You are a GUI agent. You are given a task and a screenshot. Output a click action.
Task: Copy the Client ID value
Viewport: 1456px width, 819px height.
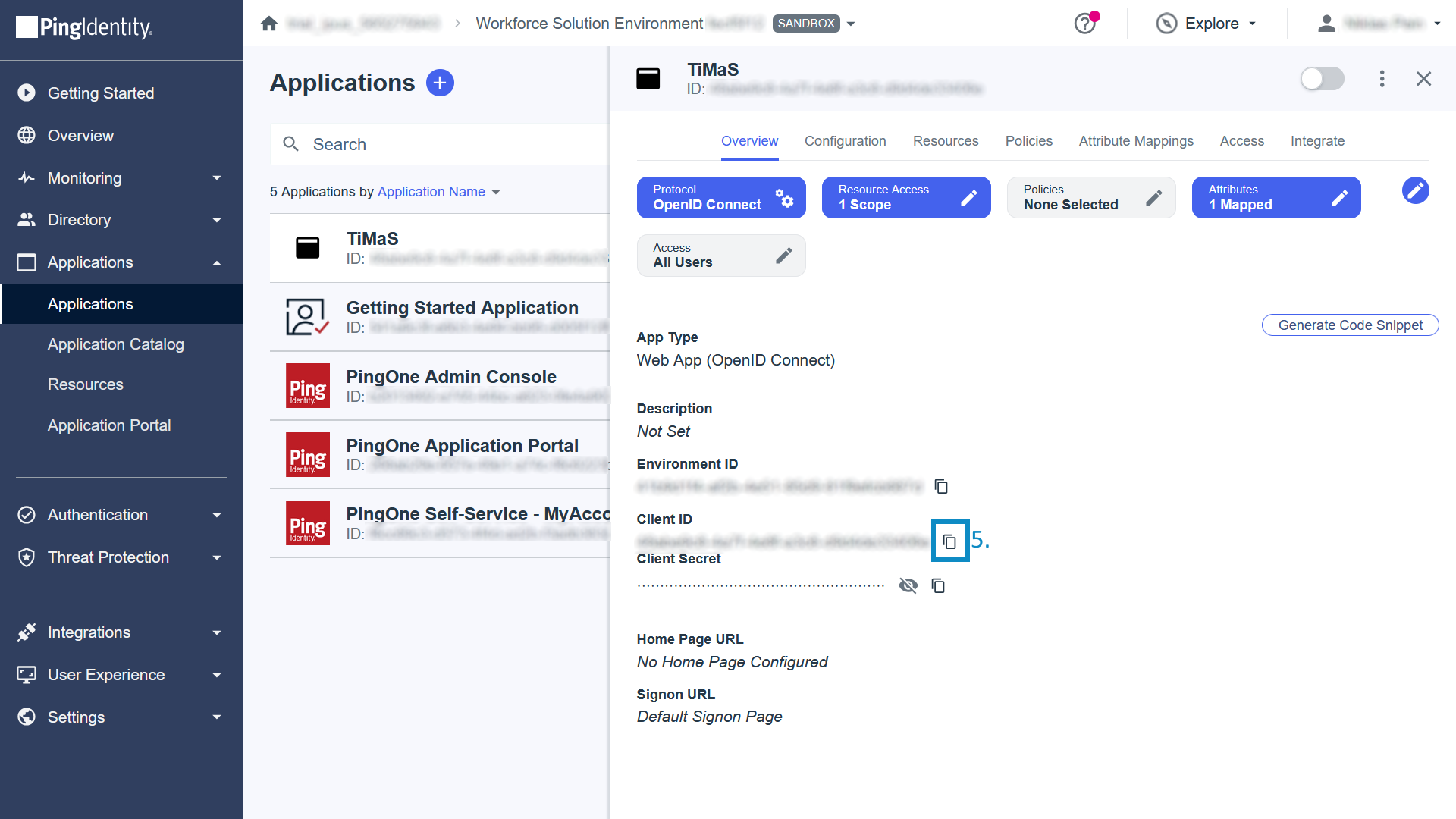click(949, 541)
